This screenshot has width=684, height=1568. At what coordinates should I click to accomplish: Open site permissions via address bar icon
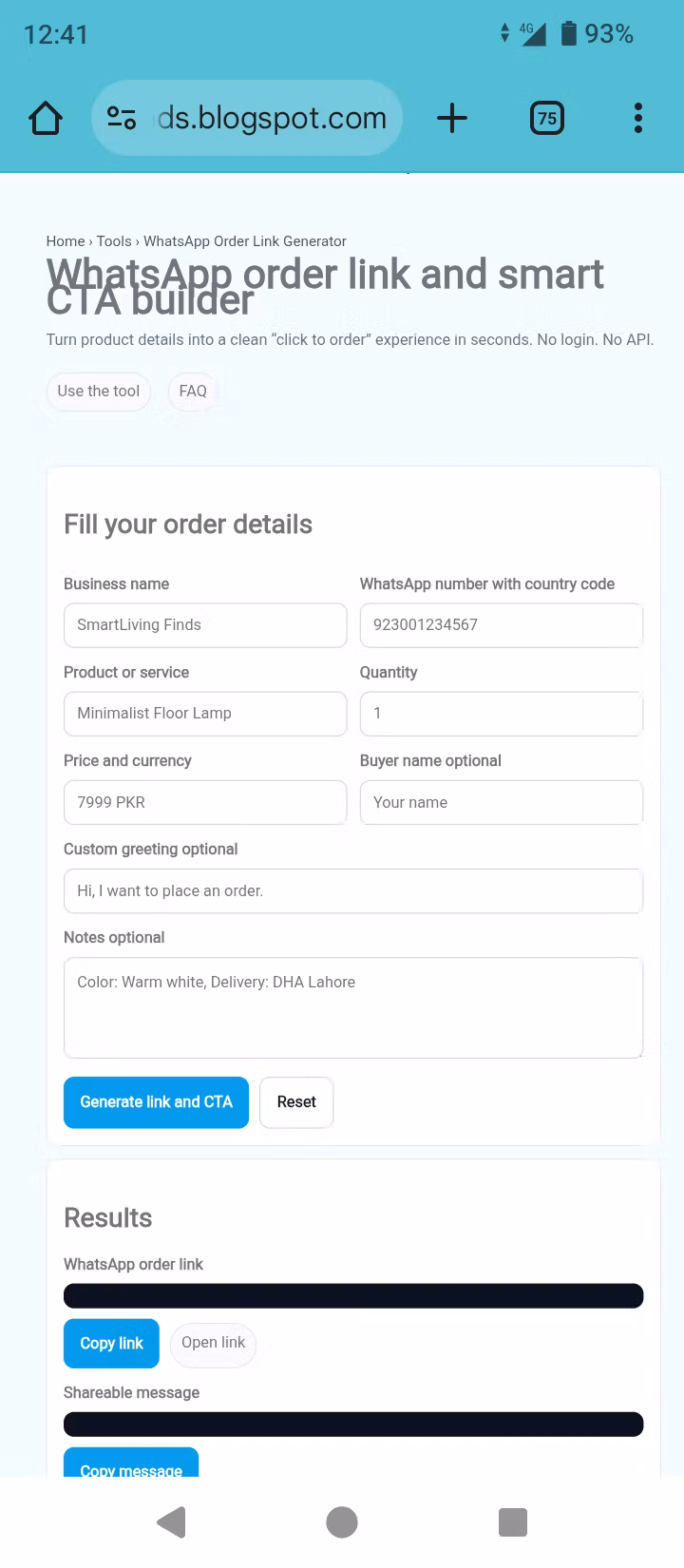122,118
